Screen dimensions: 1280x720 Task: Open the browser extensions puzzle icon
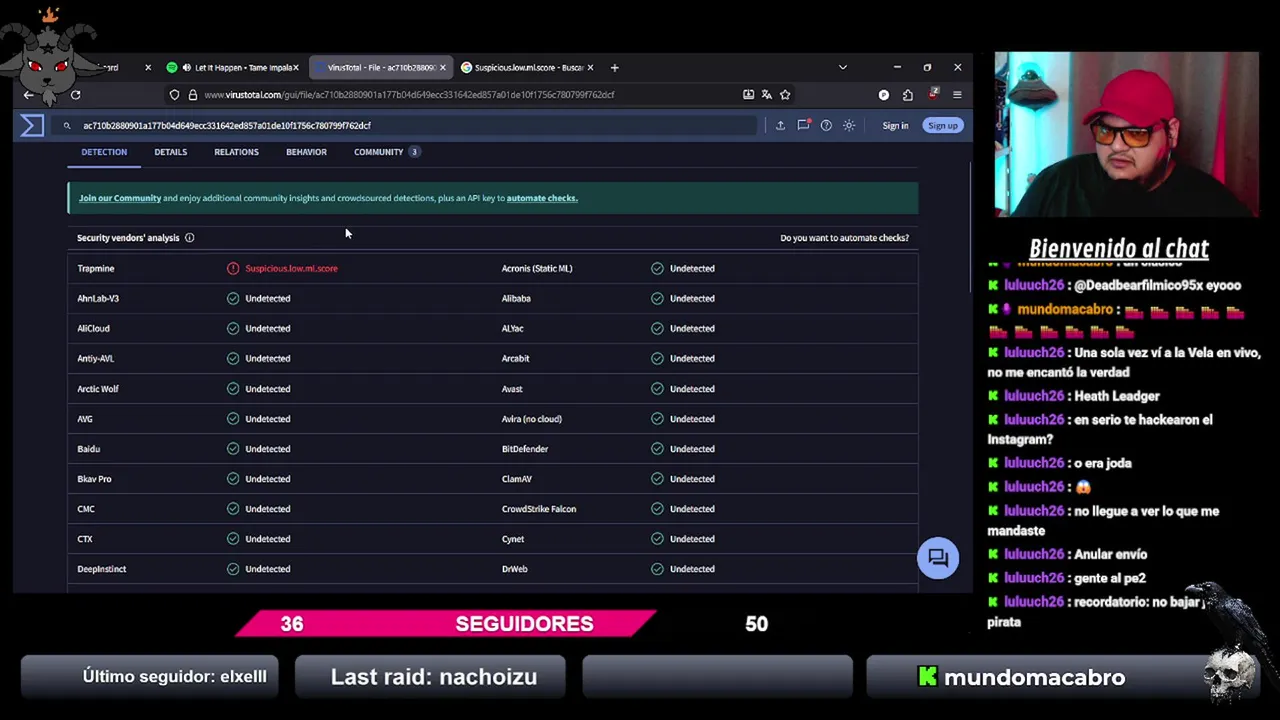pyautogui.click(x=908, y=95)
